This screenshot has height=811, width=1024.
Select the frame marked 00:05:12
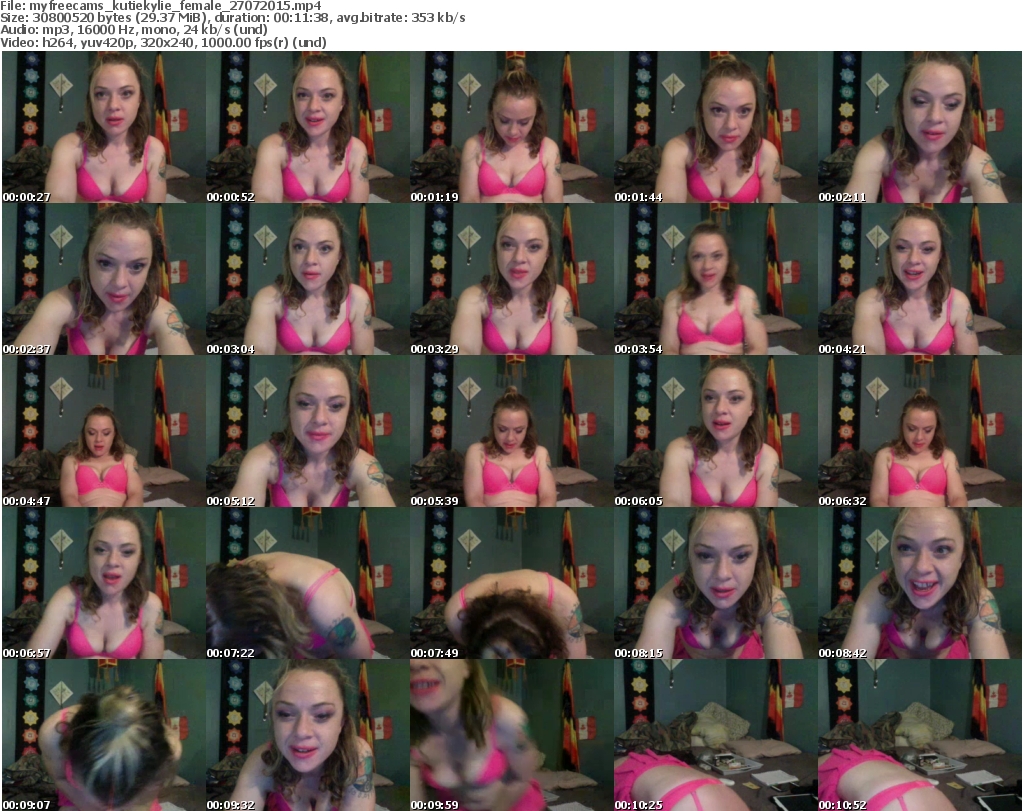(x=308, y=432)
